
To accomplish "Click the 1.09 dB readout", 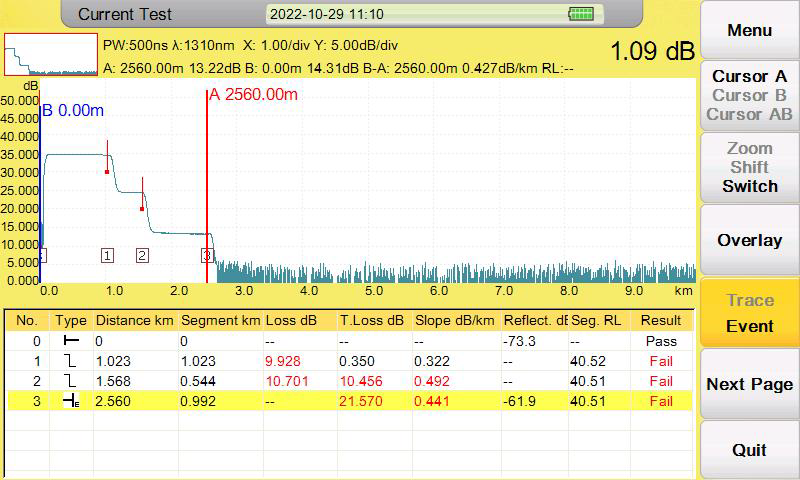I will pos(653,51).
